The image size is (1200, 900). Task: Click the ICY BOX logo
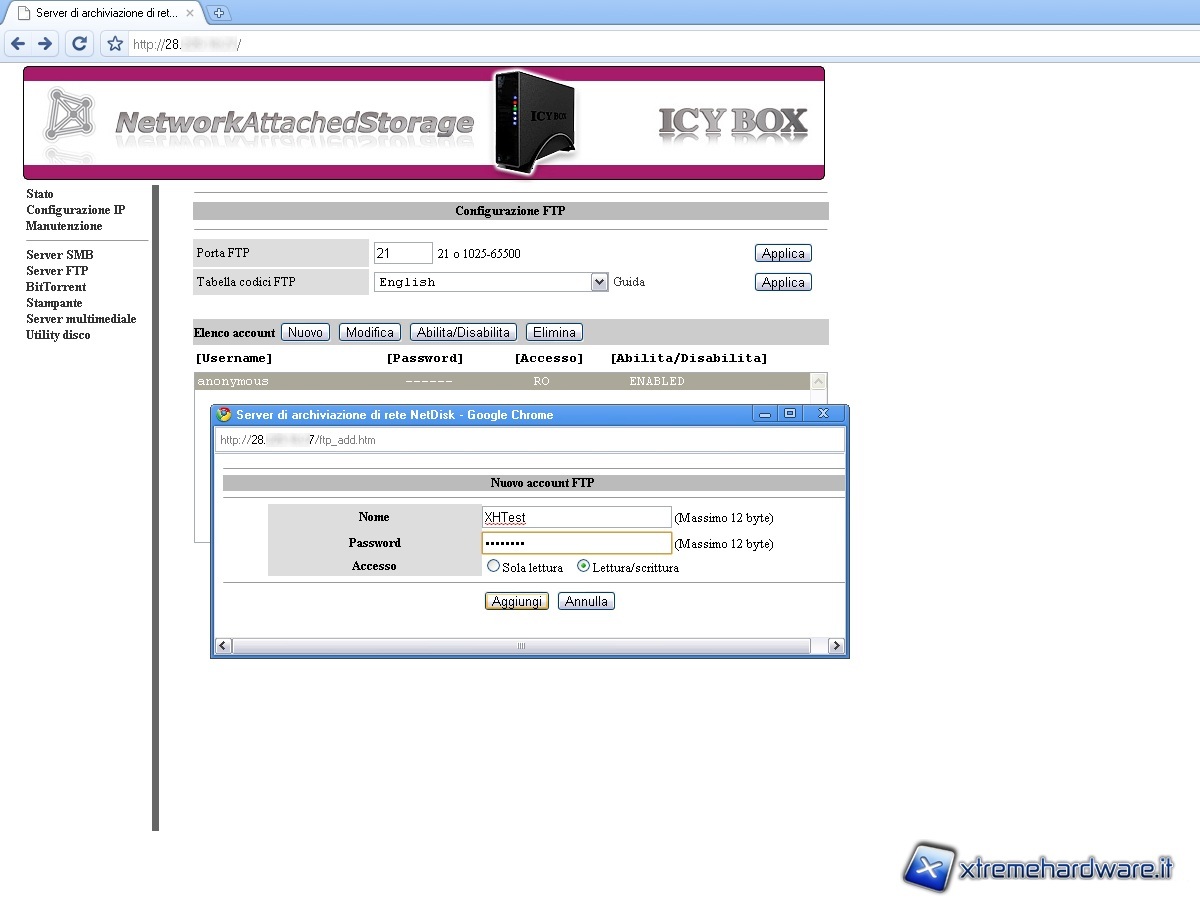tap(732, 122)
